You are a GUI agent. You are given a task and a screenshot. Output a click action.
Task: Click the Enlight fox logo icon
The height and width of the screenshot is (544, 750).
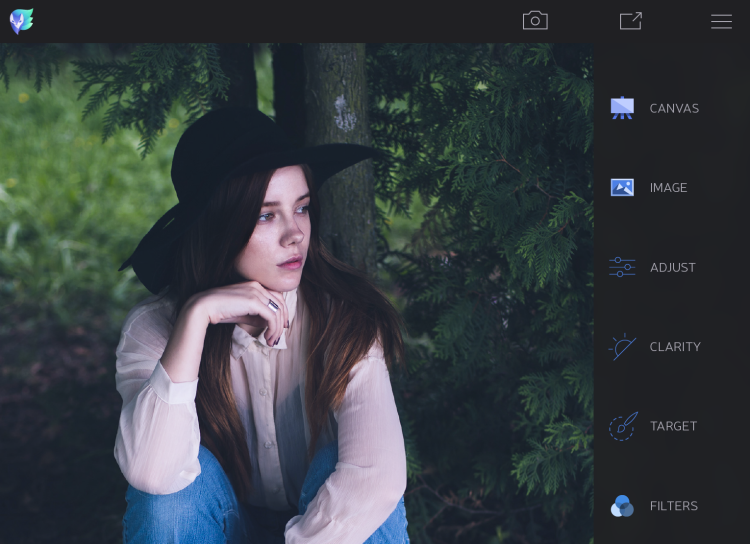22,21
